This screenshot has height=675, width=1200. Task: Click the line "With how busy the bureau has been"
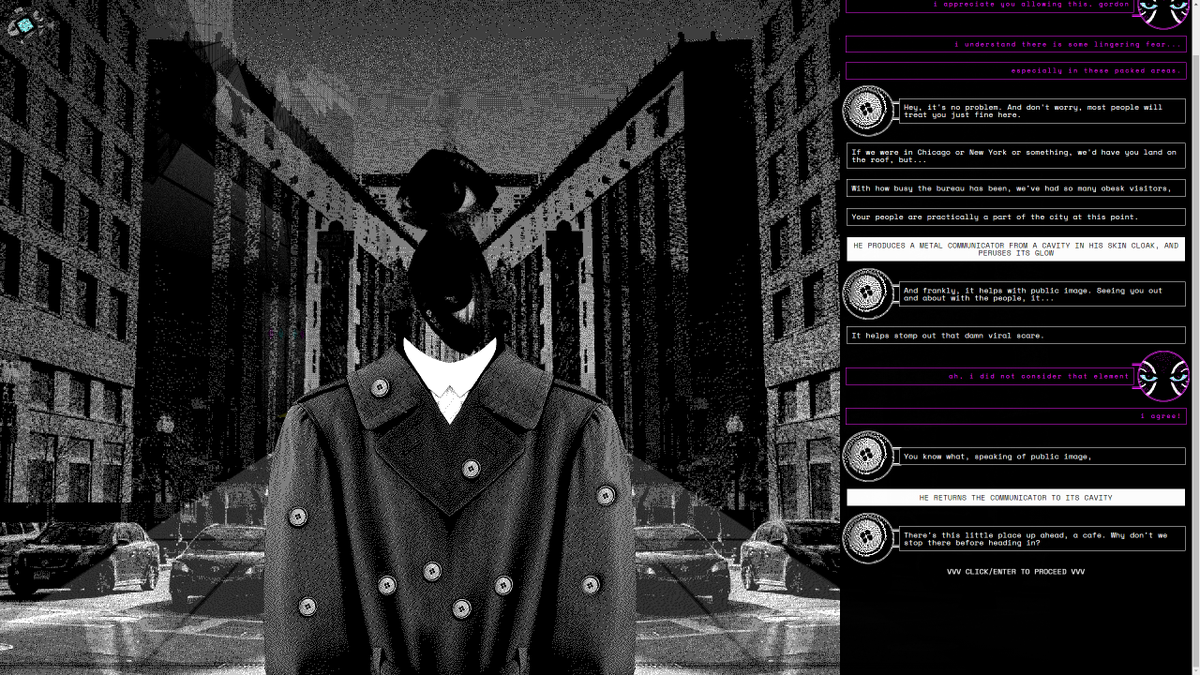coord(1015,188)
